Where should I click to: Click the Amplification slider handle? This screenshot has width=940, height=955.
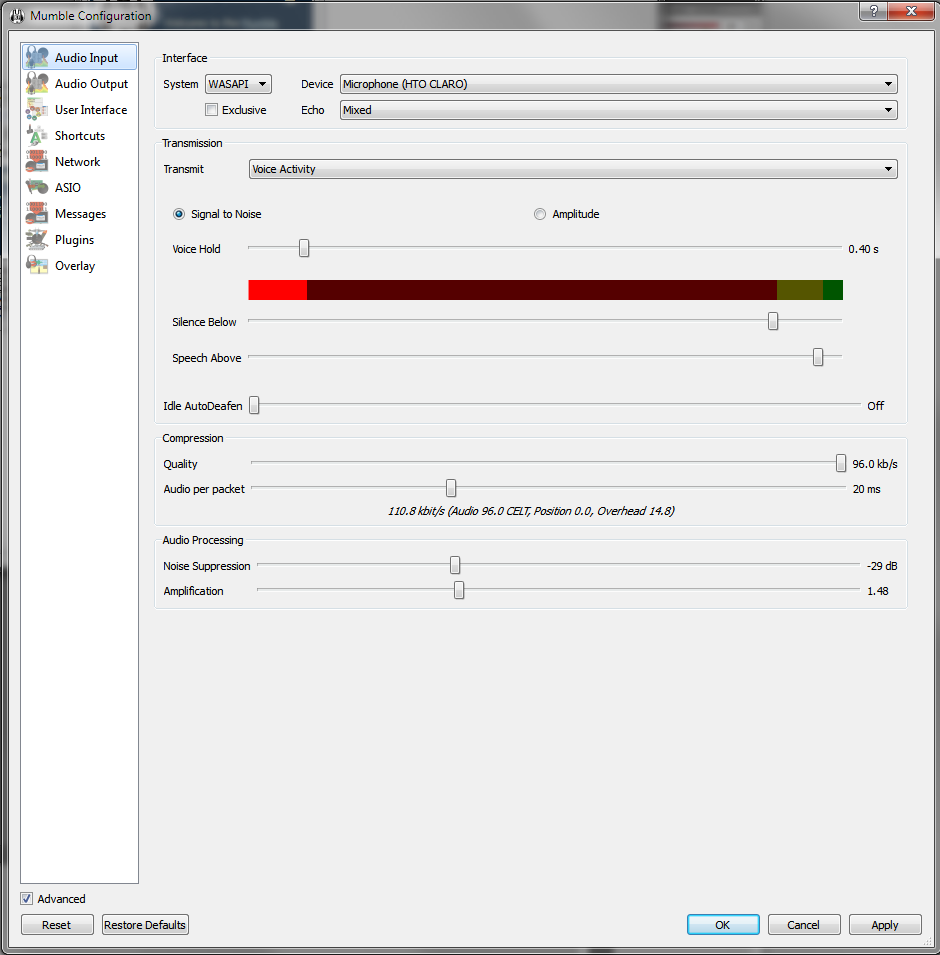[459, 590]
